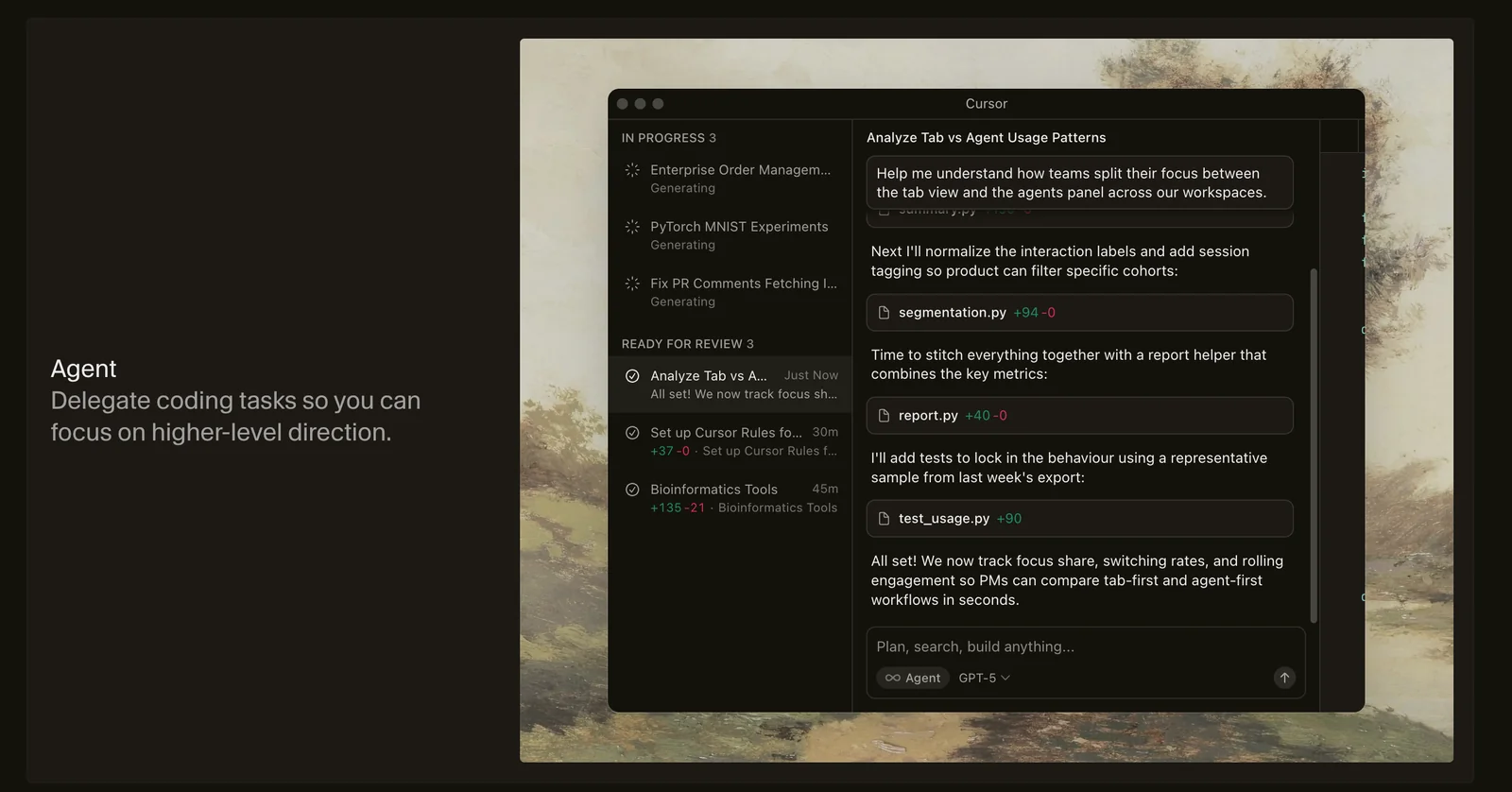Screen dimensions: 1512x792
Task: Click the 'Next I'll normalize the interaction labels' message
Action: click(x=1060, y=261)
